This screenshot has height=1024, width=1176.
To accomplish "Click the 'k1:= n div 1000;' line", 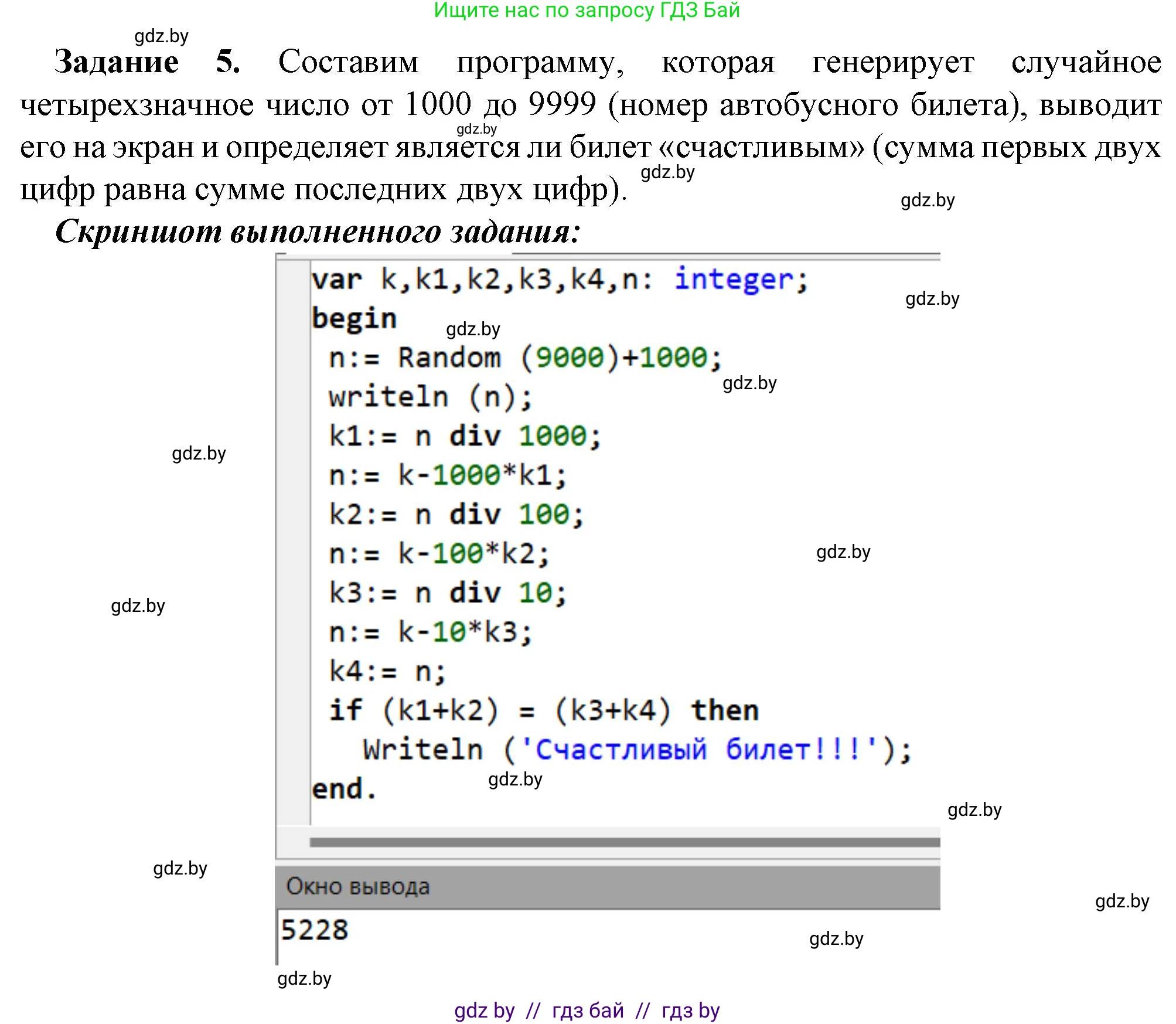I will (x=463, y=436).
